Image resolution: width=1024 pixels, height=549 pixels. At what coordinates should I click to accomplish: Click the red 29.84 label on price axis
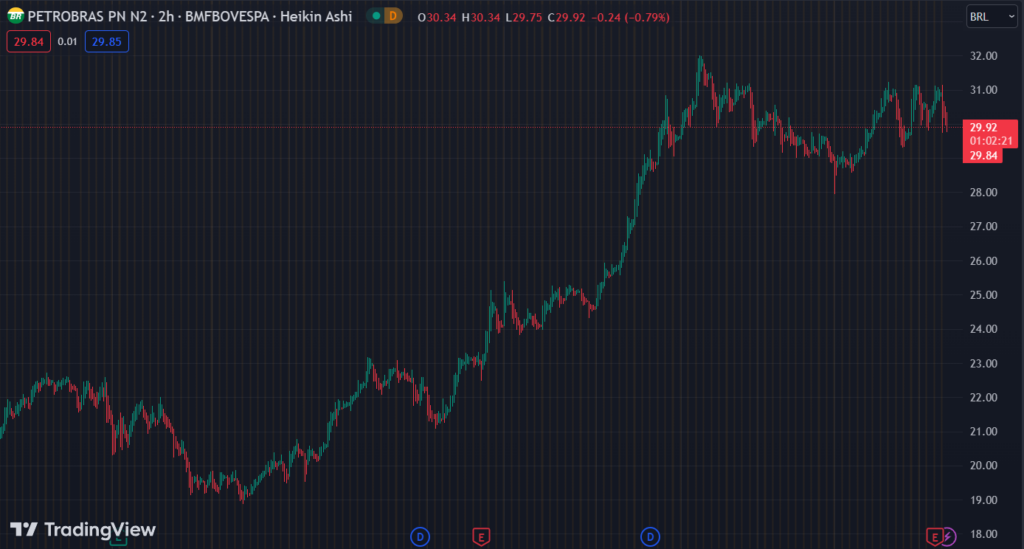pos(983,155)
